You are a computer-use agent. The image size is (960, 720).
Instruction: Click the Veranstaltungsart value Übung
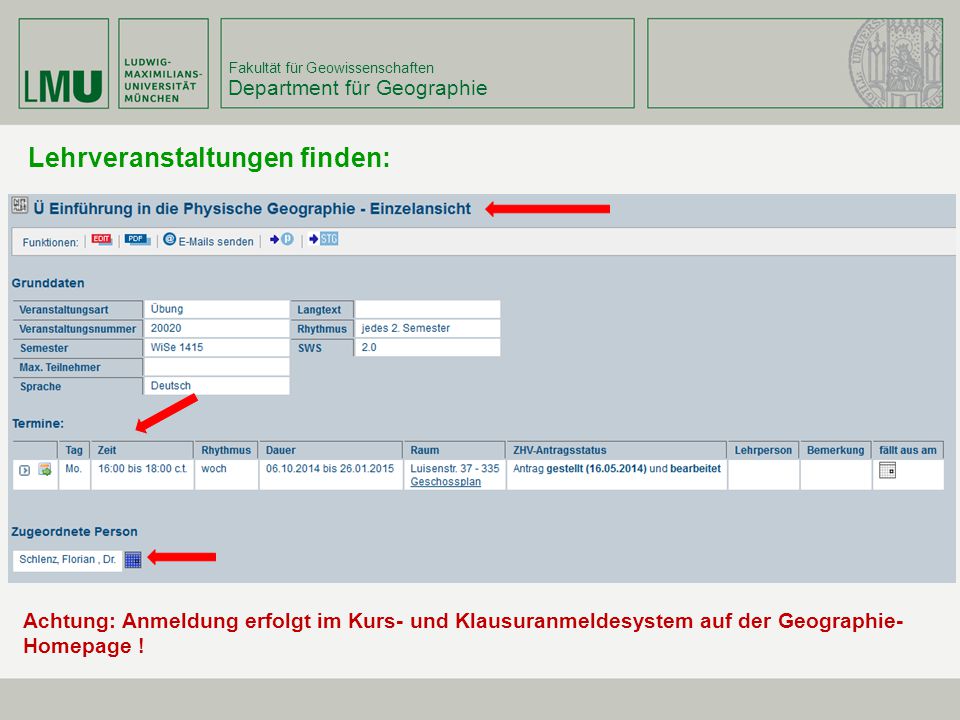167,309
